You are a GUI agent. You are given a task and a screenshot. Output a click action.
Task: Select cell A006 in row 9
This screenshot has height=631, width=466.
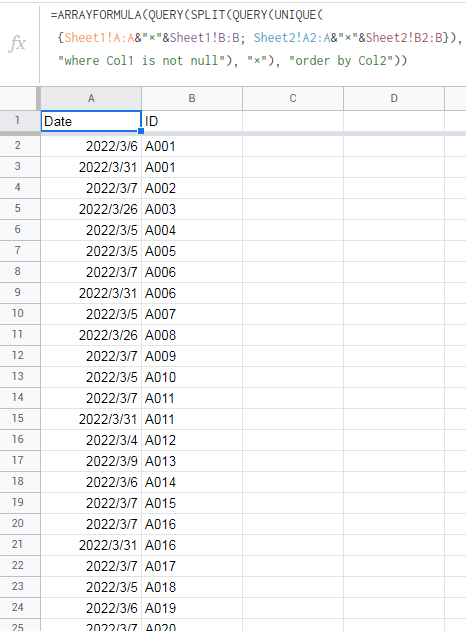pos(192,293)
